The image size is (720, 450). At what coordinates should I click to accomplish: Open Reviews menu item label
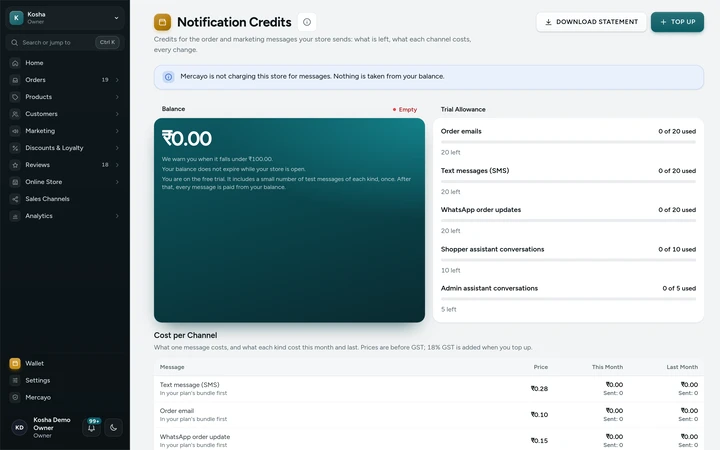37,165
